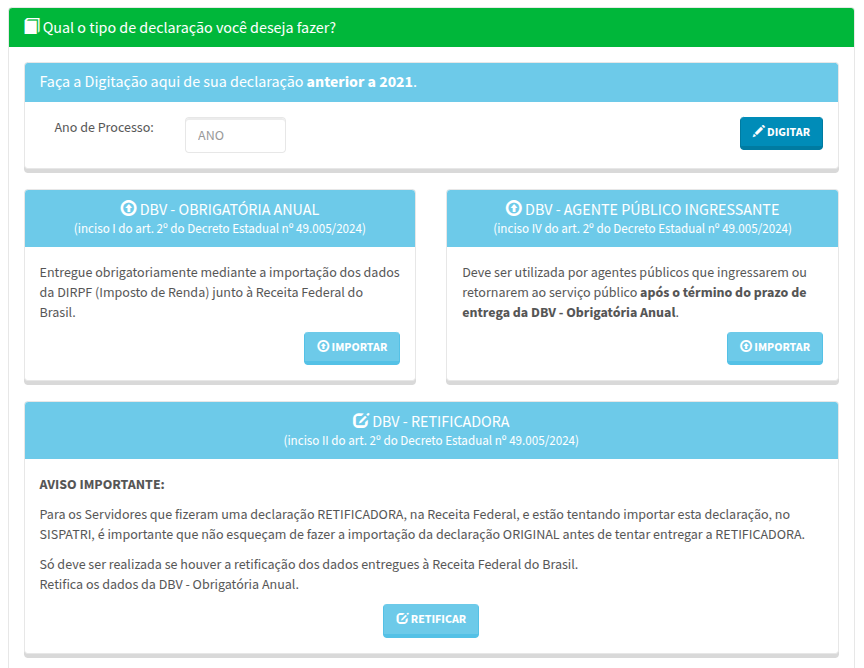Click the 'AVISO IMPORTANTE:' notice heading
Screen dimensions: 864x668
(x=102, y=484)
